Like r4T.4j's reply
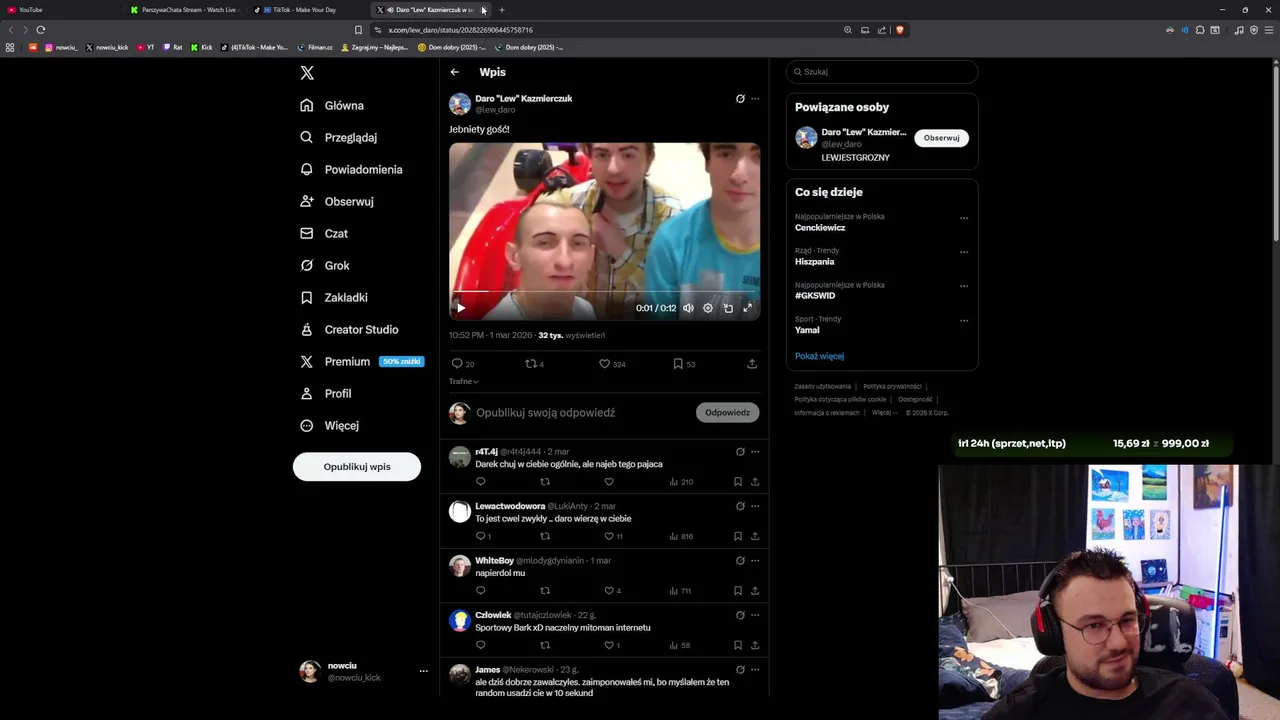Viewport: 1280px width, 720px height. click(x=608, y=482)
